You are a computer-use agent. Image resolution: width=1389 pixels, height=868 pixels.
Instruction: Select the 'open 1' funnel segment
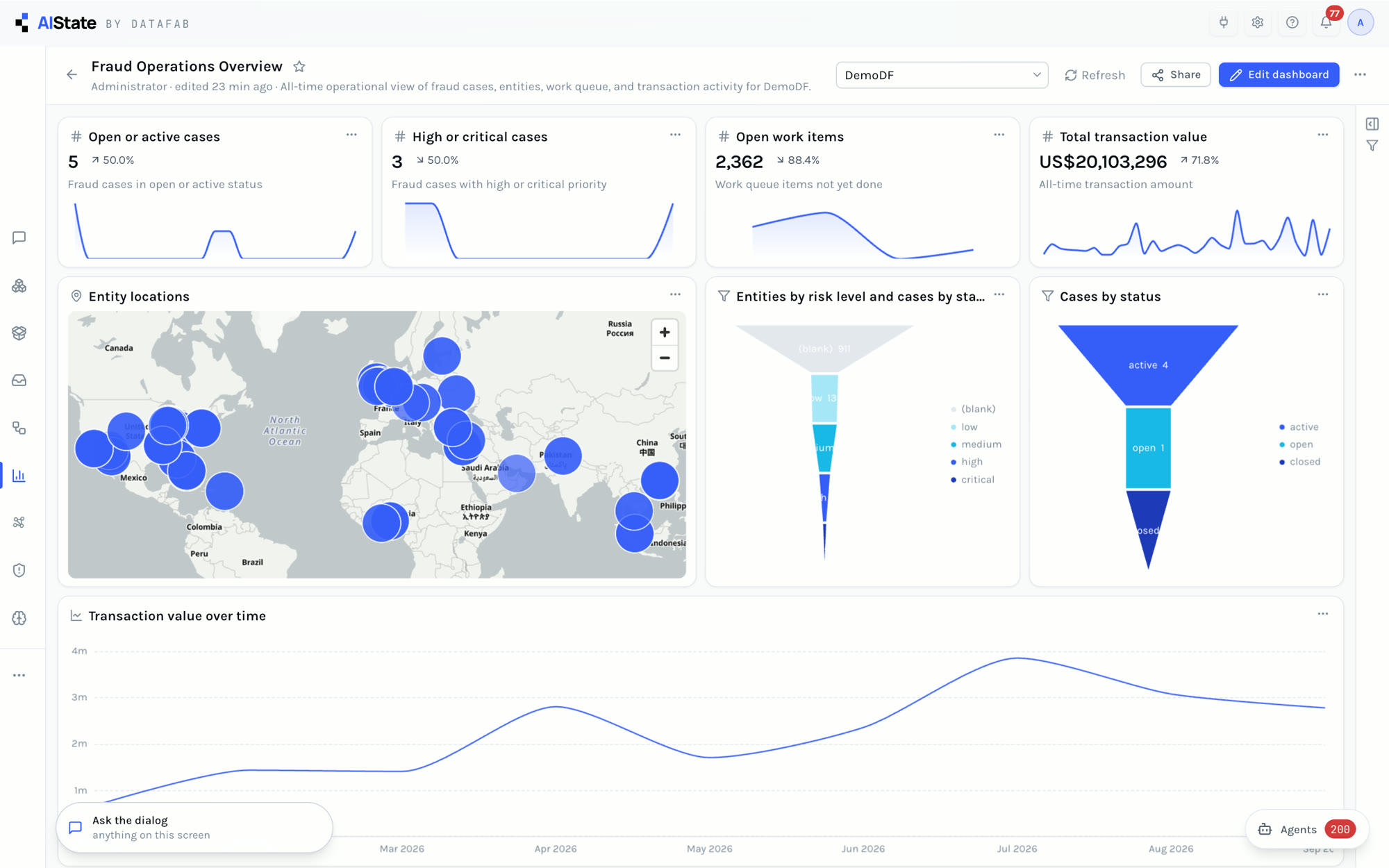coord(1148,448)
